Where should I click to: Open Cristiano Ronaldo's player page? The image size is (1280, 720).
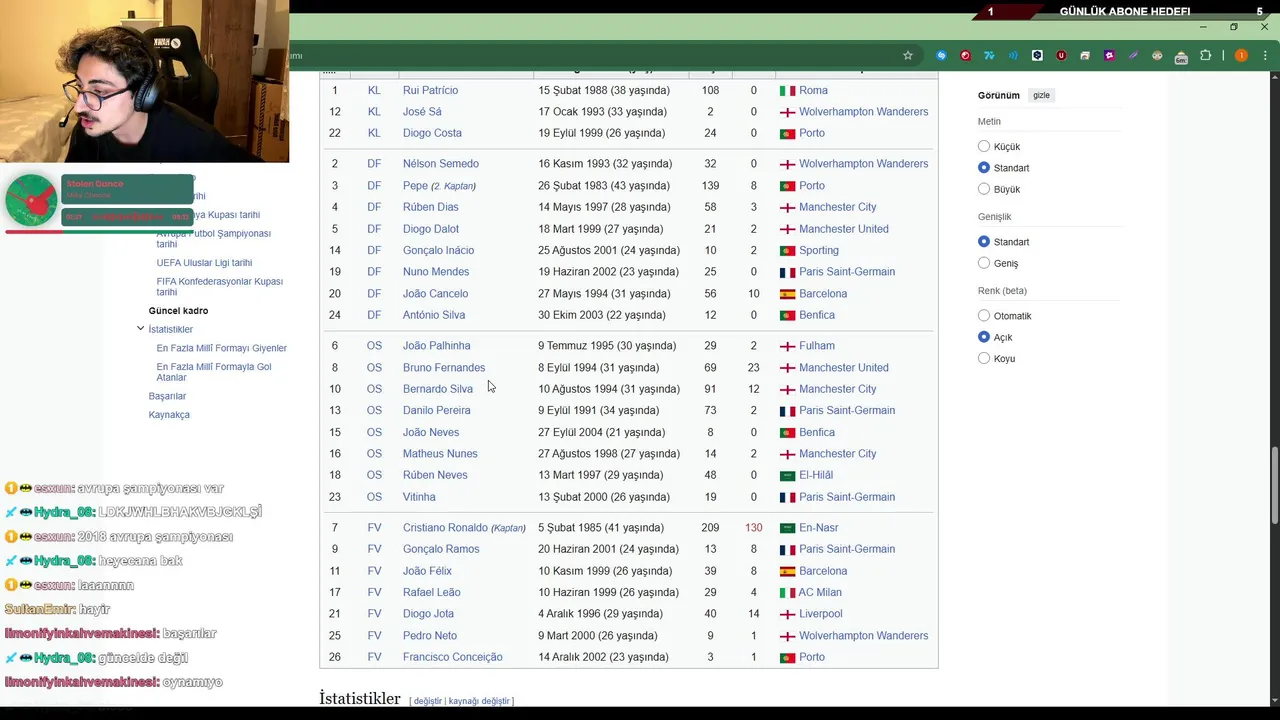tap(445, 528)
